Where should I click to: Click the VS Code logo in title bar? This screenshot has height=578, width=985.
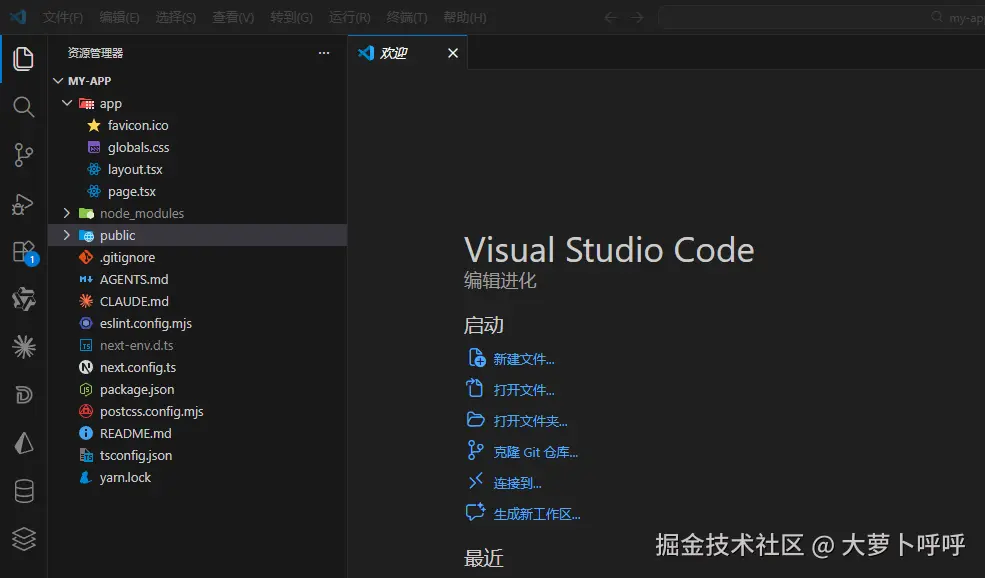coord(18,17)
